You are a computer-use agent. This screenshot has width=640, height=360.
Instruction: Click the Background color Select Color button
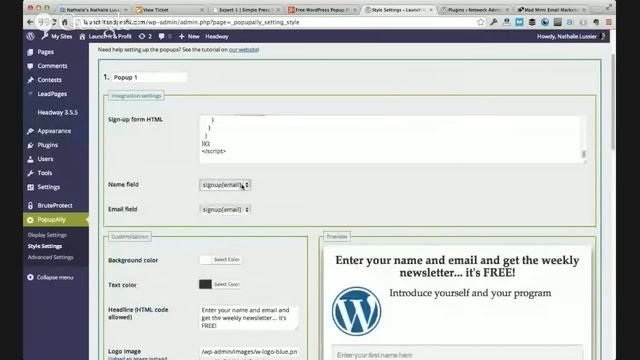point(227,260)
